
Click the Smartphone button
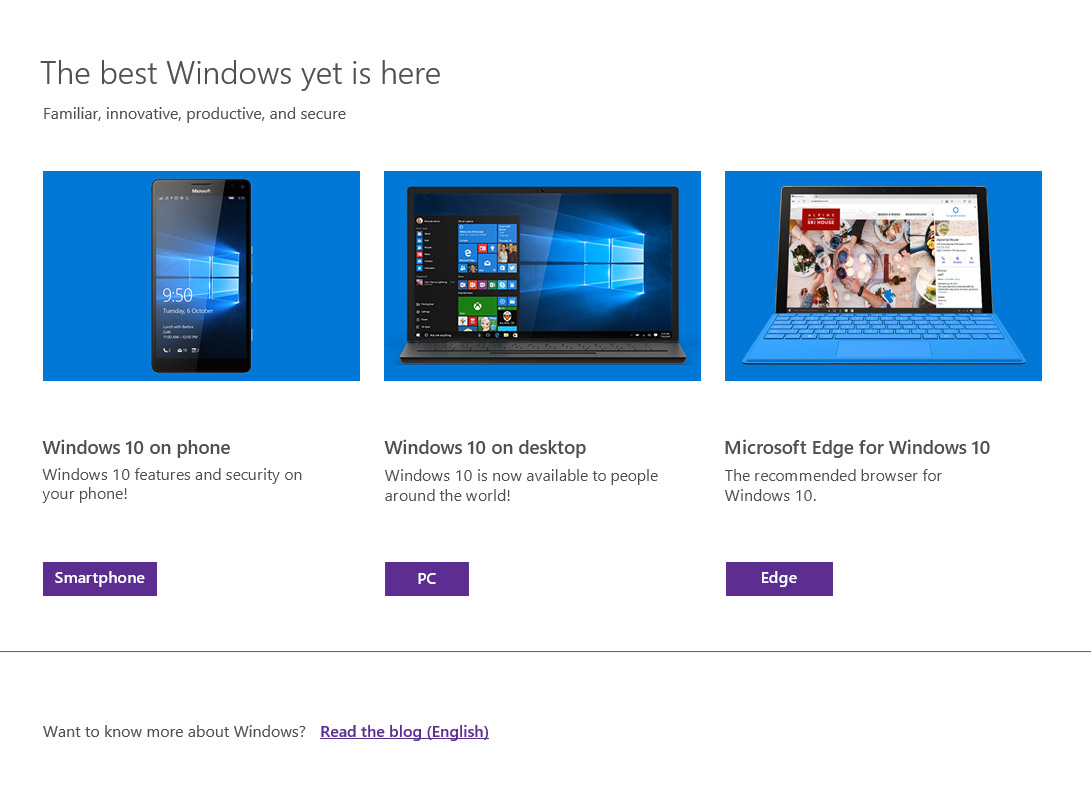(x=99, y=578)
